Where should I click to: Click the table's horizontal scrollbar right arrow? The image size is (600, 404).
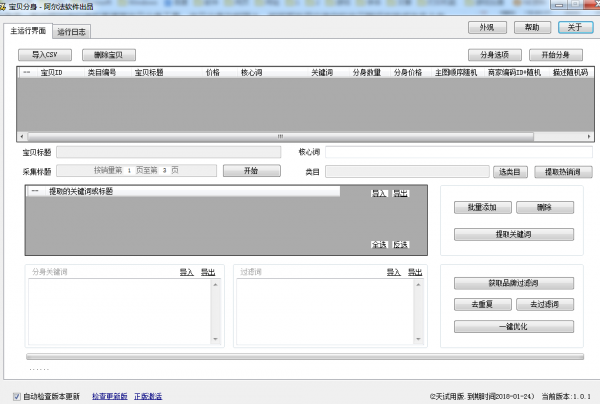[x=590, y=134]
